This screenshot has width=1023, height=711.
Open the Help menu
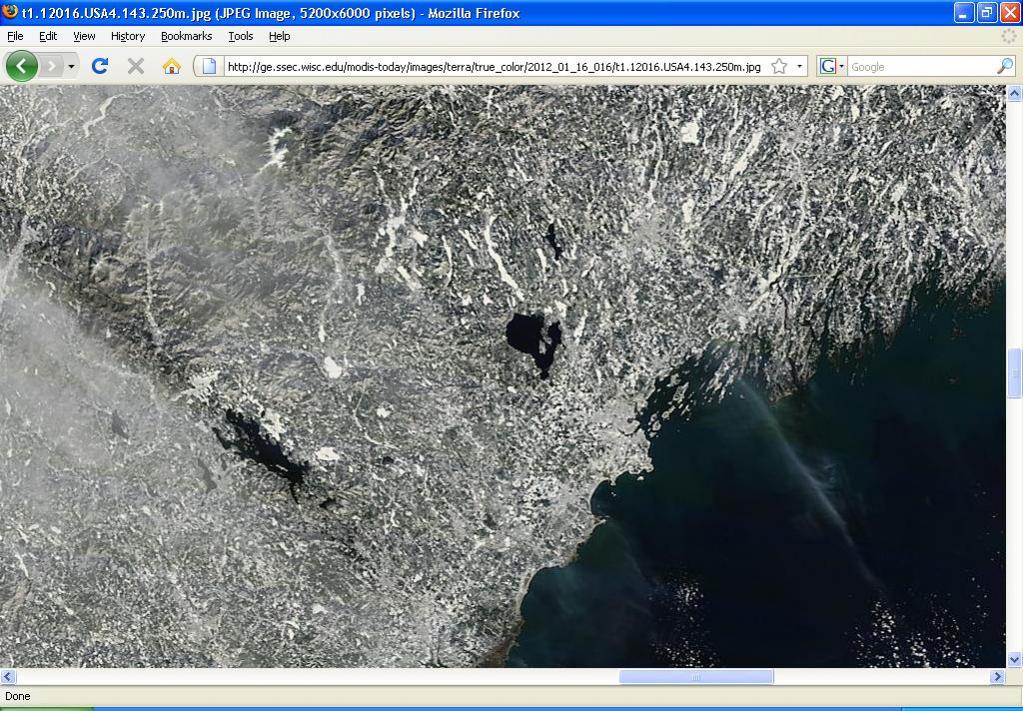[279, 37]
